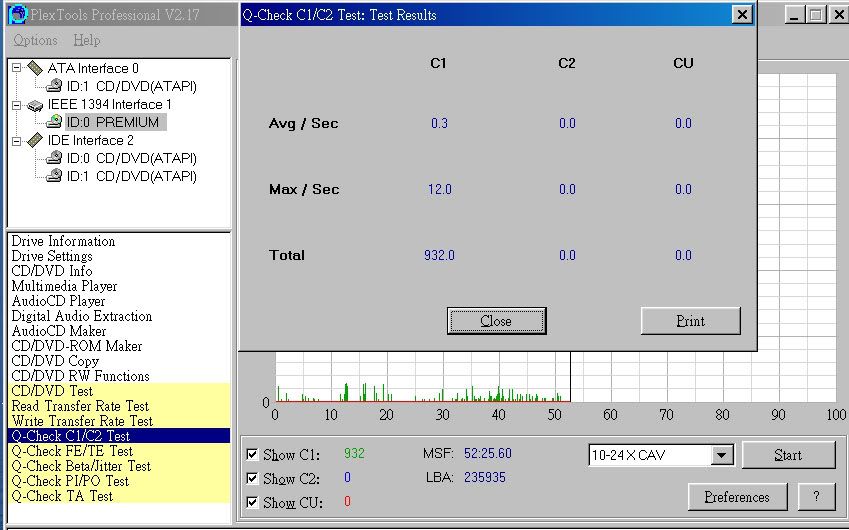This screenshot has width=849, height=530.
Task: Click ATA Interface 0 label
Action: point(93,68)
